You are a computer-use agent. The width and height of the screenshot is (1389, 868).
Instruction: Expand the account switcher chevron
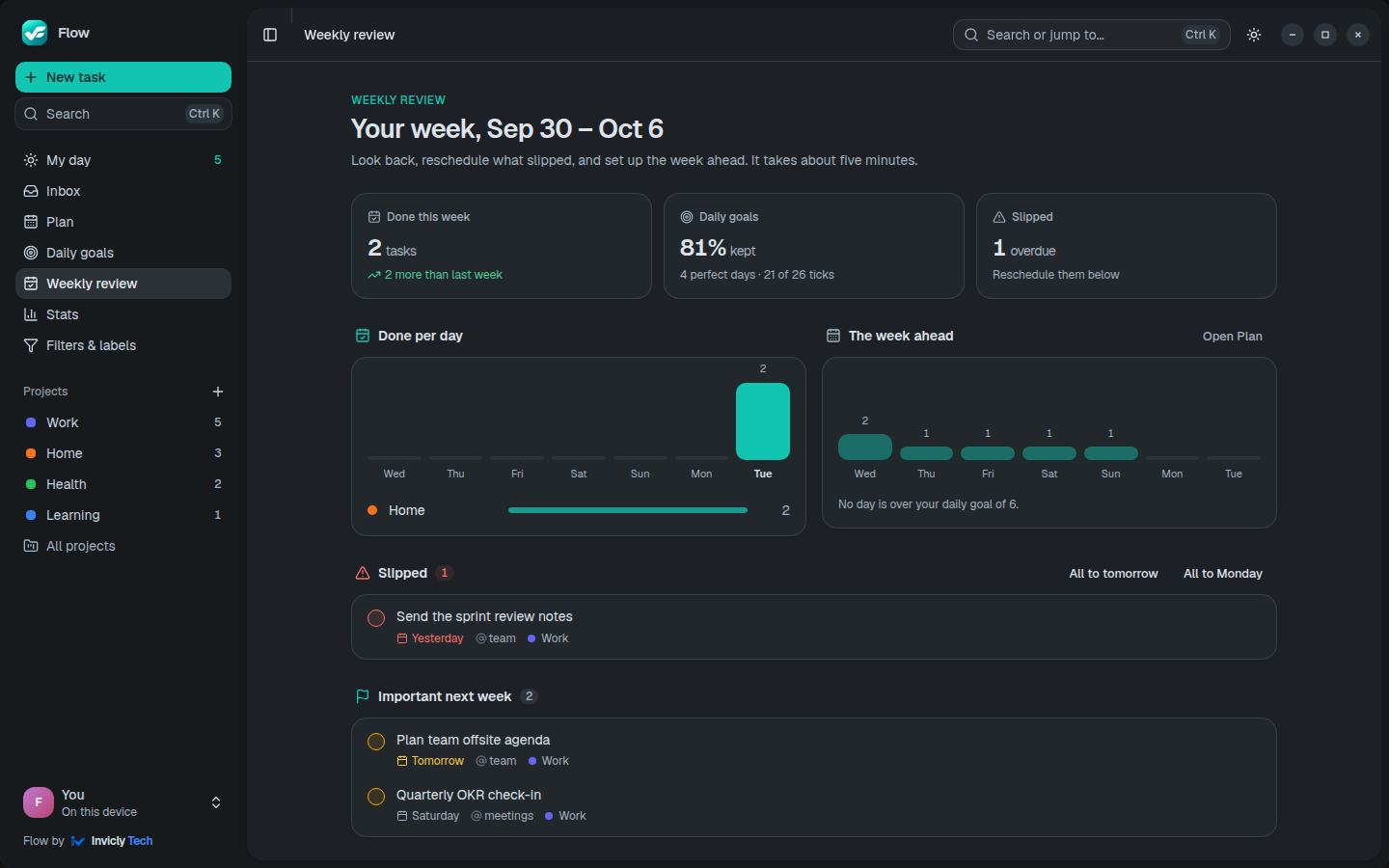216,802
